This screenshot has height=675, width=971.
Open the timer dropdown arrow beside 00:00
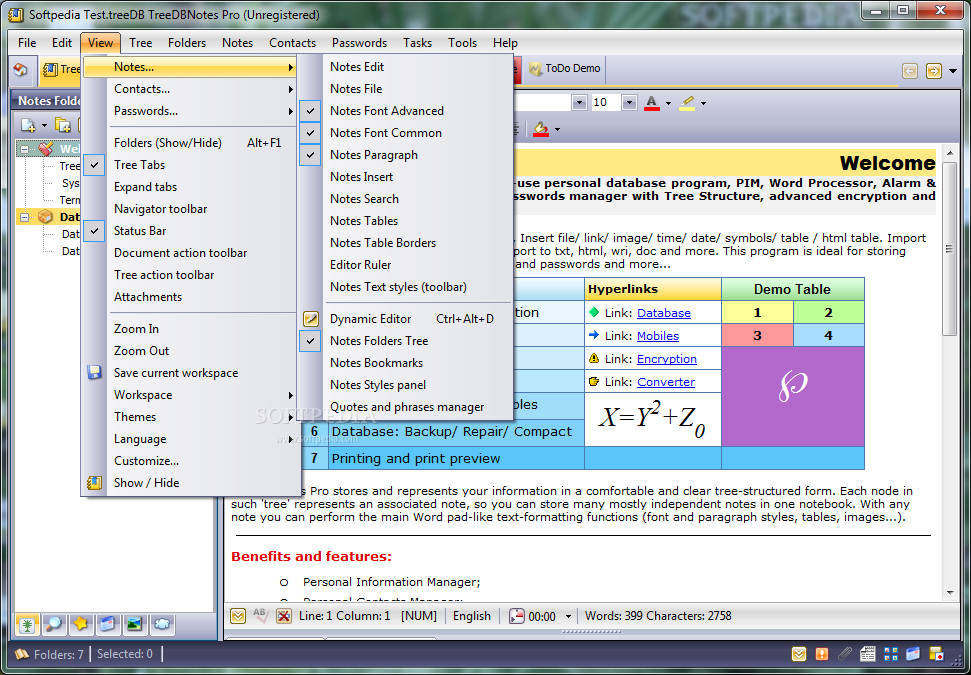click(x=568, y=616)
